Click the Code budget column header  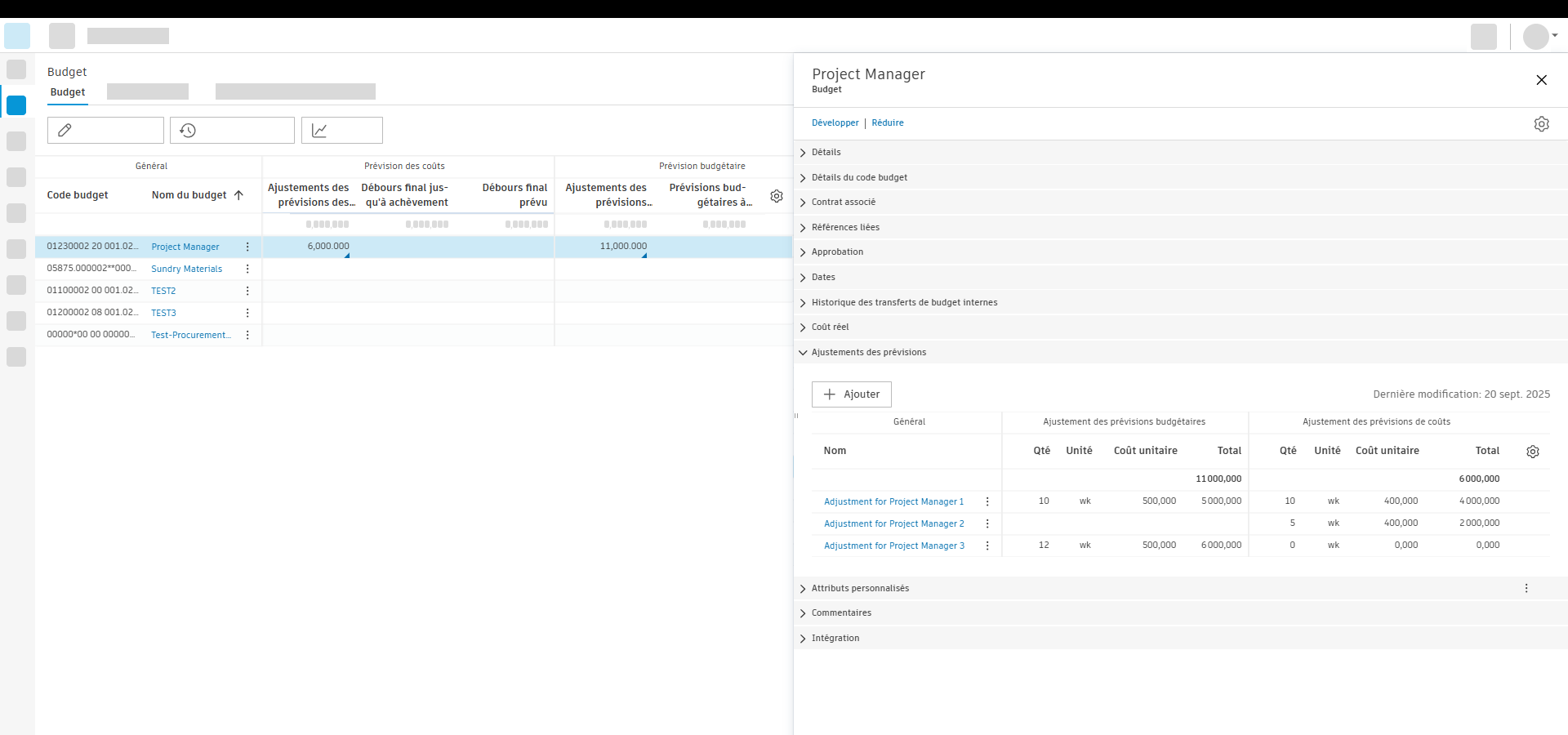[78, 195]
